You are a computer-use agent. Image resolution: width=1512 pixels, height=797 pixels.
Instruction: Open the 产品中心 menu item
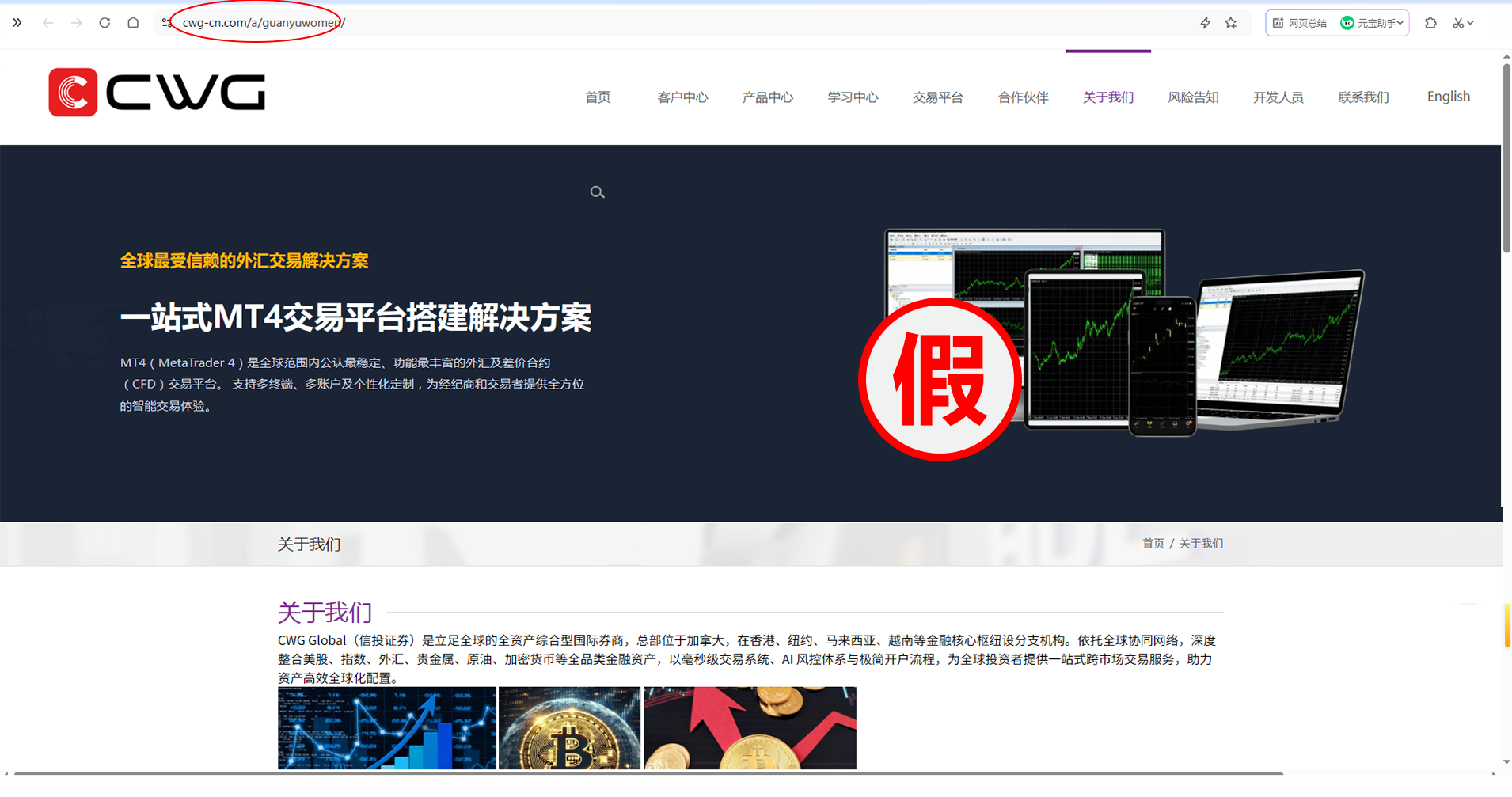pyautogui.click(x=767, y=97)
